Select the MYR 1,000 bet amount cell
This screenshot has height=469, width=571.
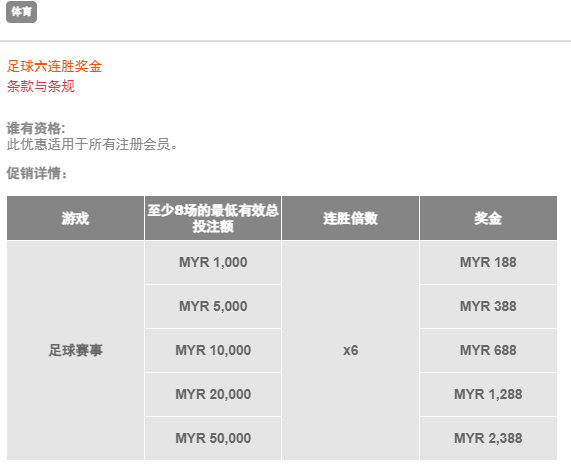(213, 263)
